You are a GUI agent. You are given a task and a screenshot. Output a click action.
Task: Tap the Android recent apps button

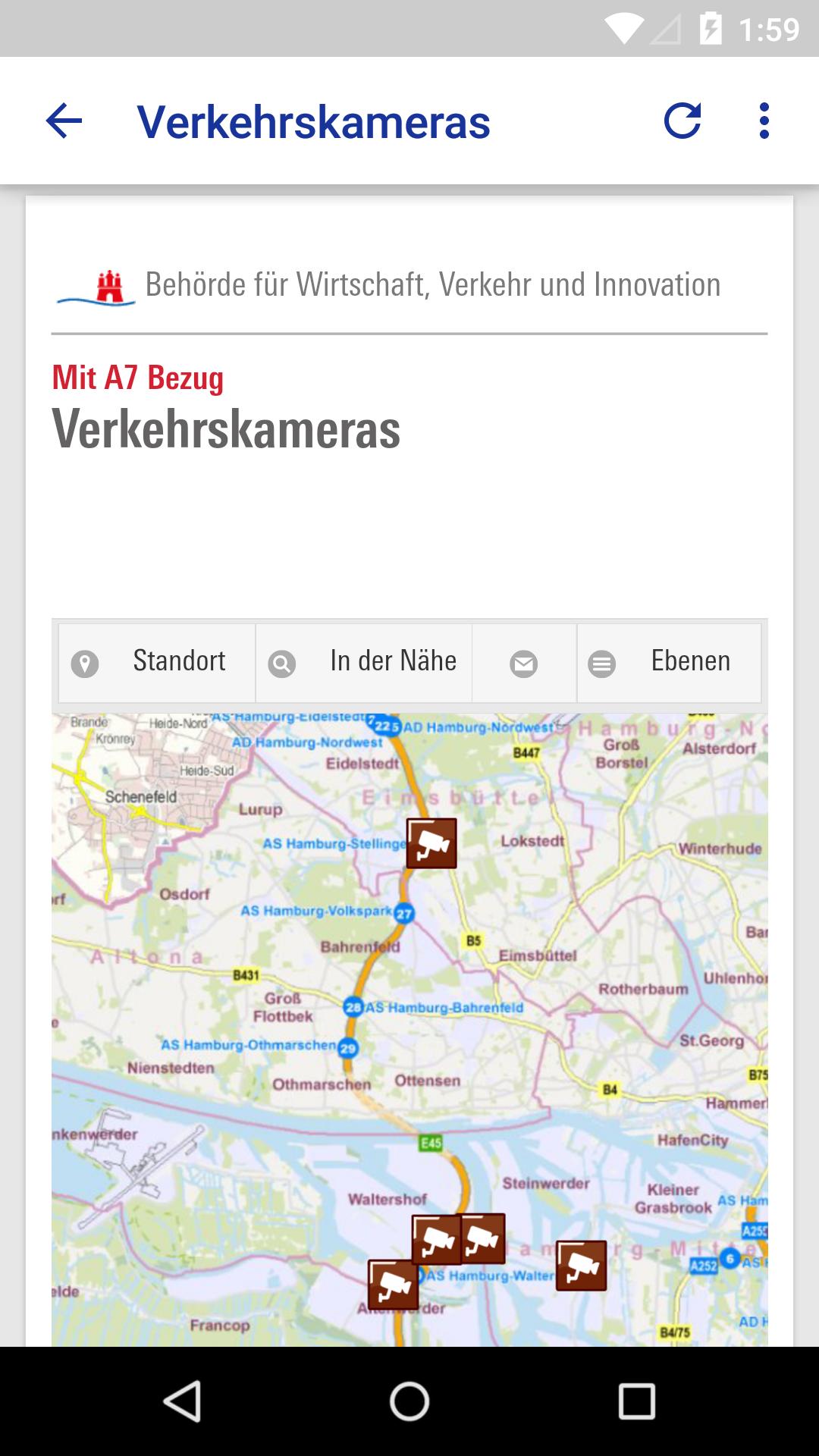click(x=636, y=1401)
